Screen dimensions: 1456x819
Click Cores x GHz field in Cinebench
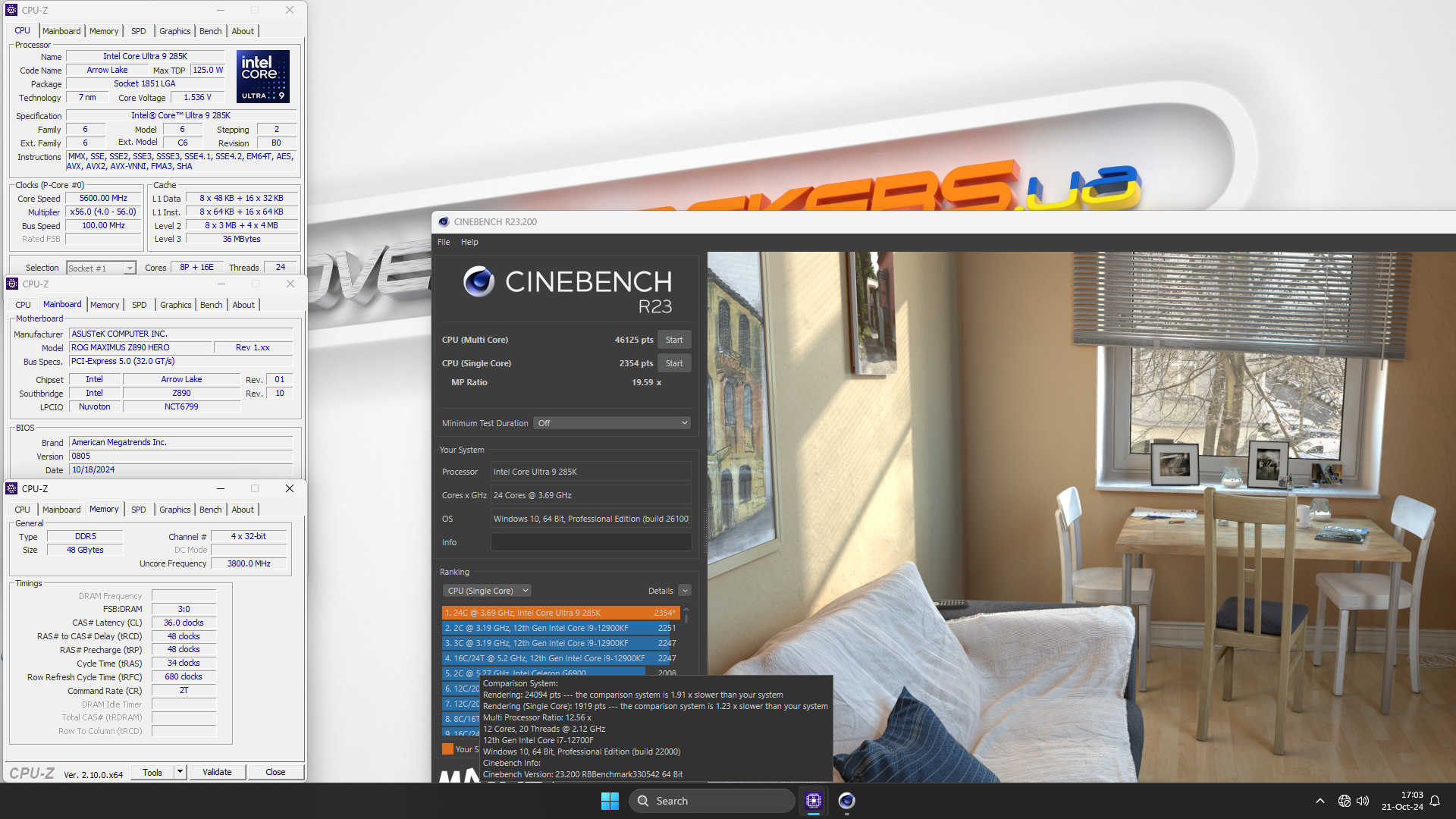tap(591, 495)
